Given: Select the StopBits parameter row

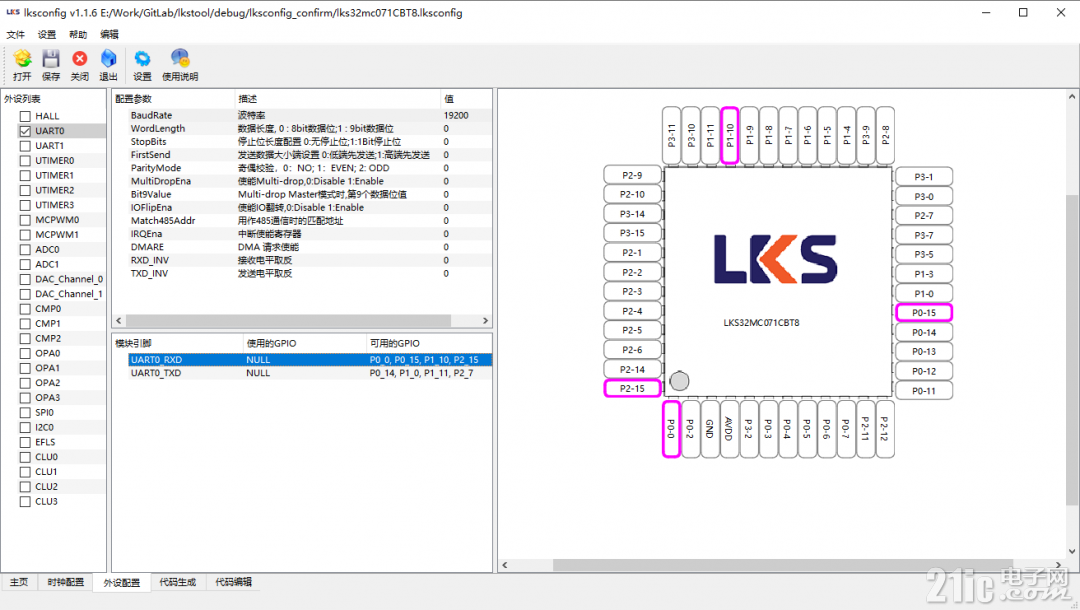Looking at the screenshot, I should click(302, 142).
